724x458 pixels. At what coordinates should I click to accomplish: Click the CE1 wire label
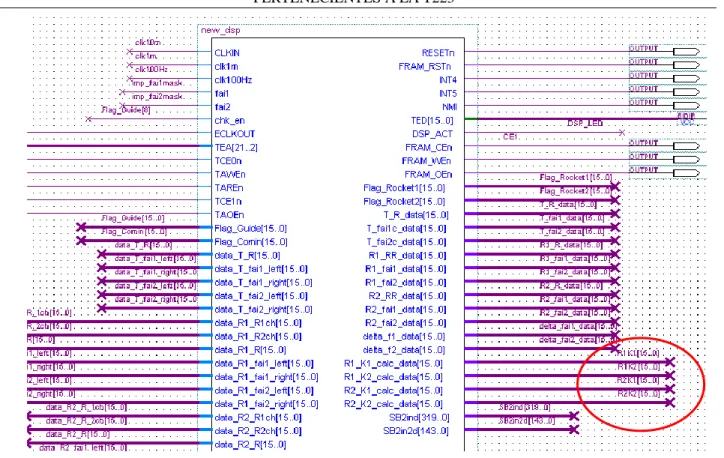click(x=510, y=137)
